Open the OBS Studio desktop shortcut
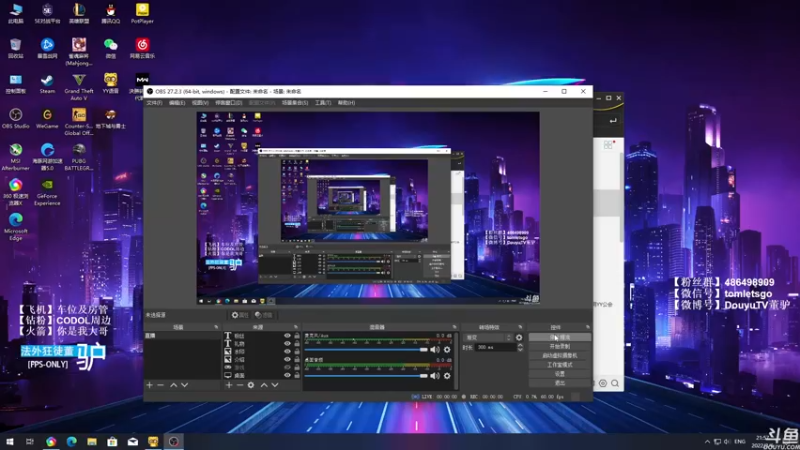The height and width of the screenshot is (450, 800). point(15,118)
